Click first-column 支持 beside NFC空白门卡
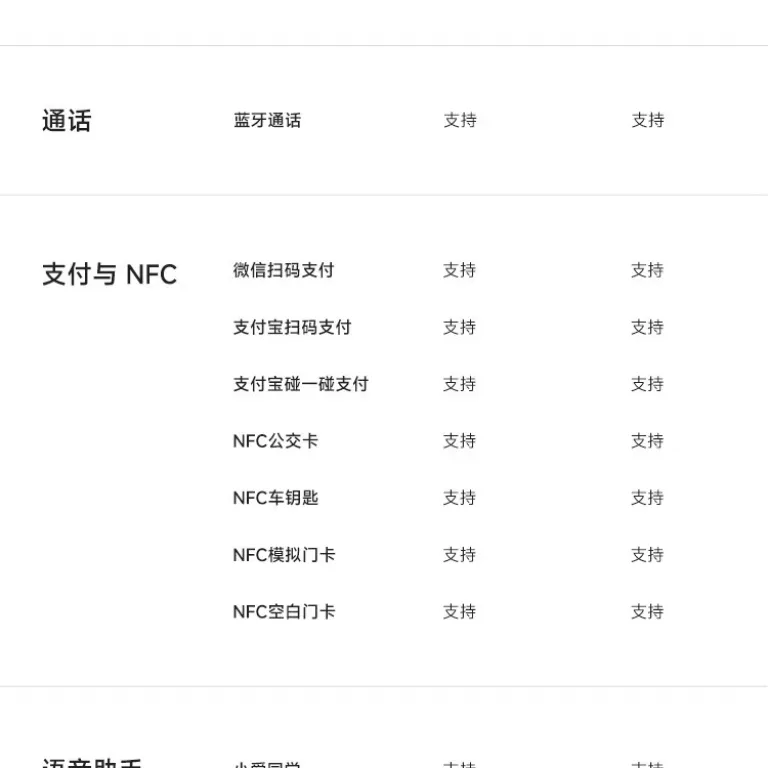768x768 pixels. 459,612
